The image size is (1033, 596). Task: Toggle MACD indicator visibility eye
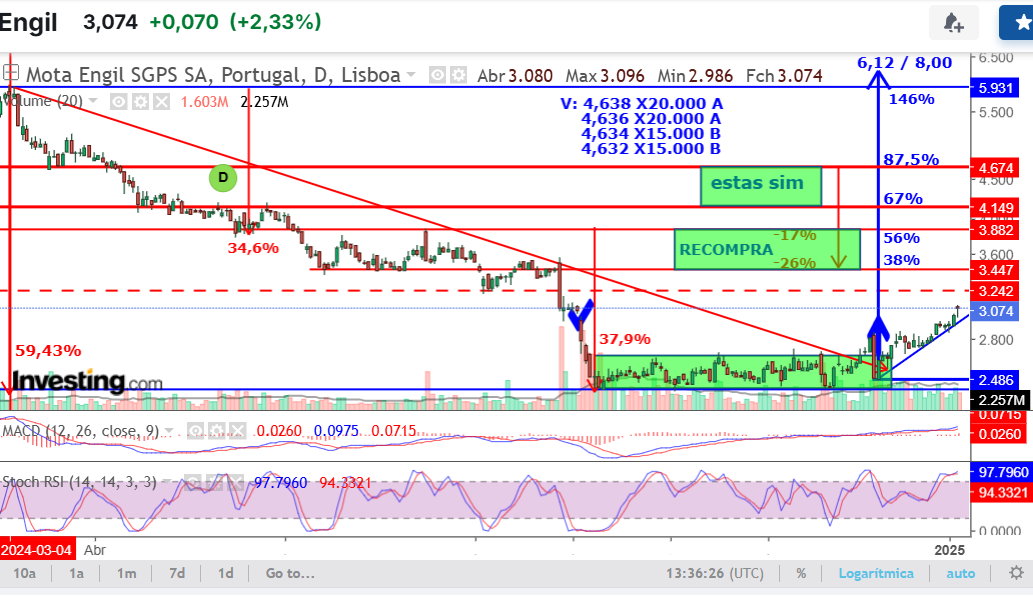pos(196,431)
